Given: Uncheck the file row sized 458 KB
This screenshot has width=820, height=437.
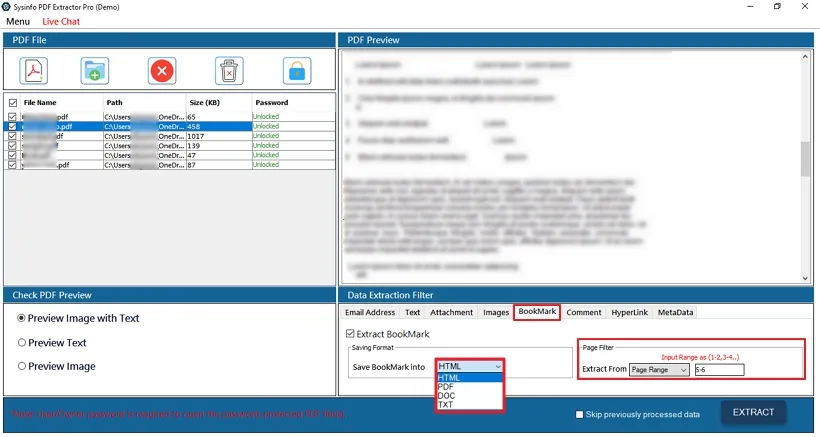Looking at the screenshot, I should click(13, 126).
